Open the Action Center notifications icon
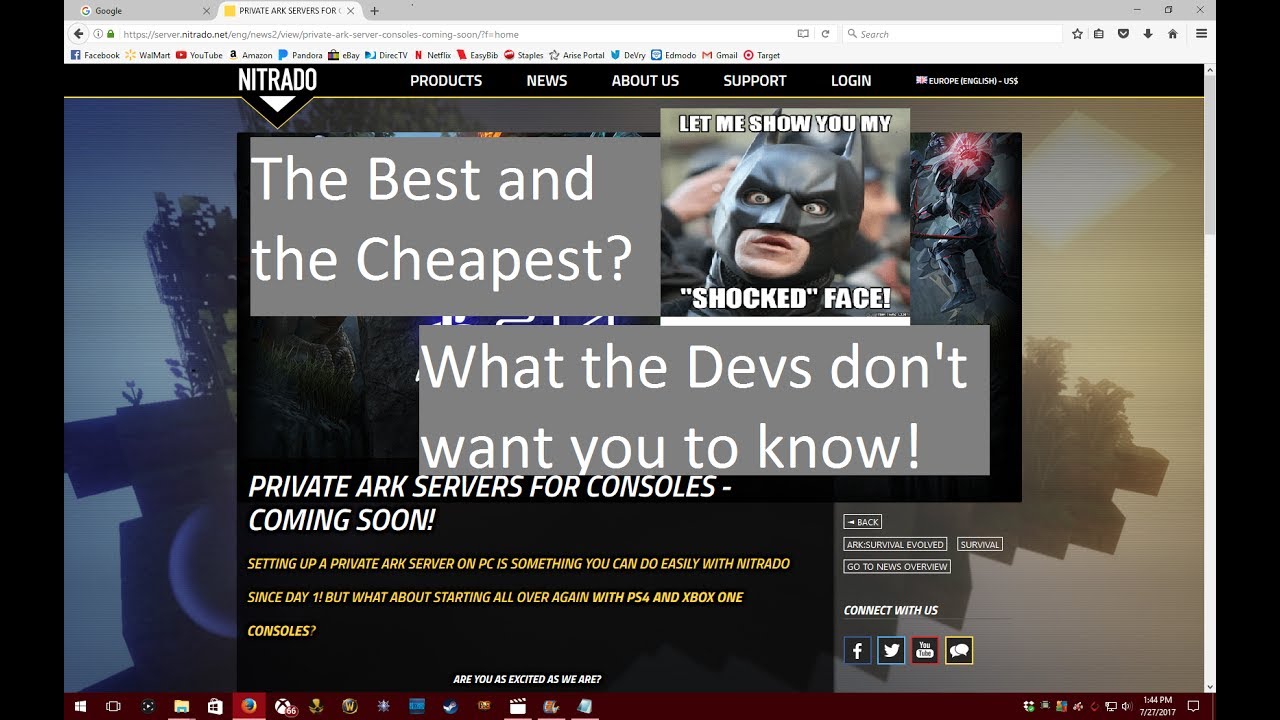 pos(1193,706)
